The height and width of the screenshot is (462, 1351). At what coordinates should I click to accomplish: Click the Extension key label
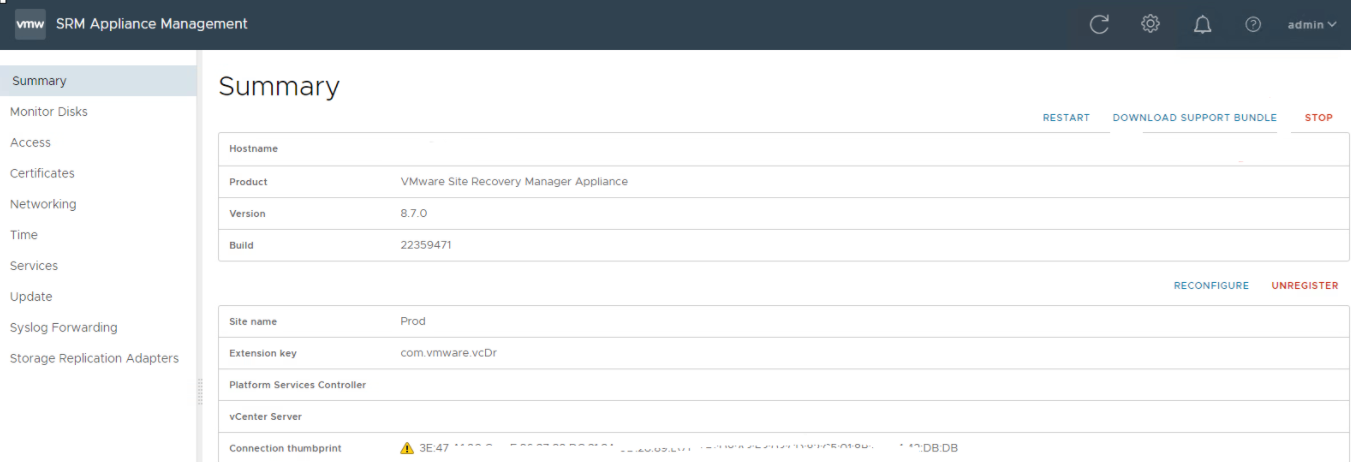click(263, 354)
